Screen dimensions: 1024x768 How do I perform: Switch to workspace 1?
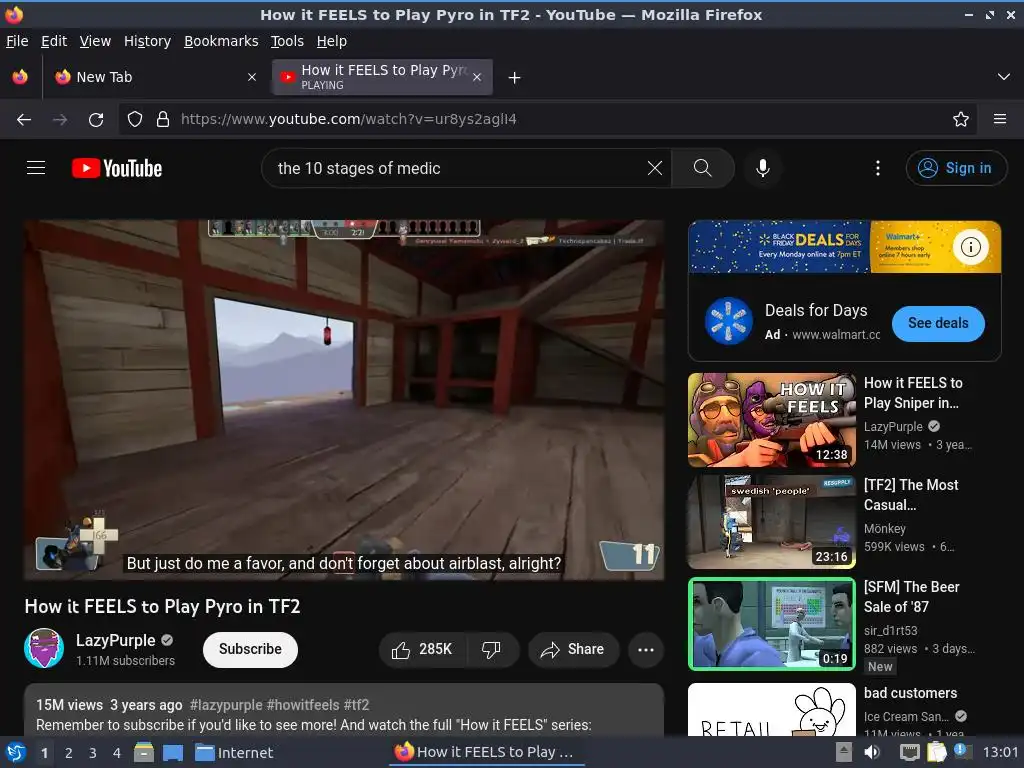(44, 753)
